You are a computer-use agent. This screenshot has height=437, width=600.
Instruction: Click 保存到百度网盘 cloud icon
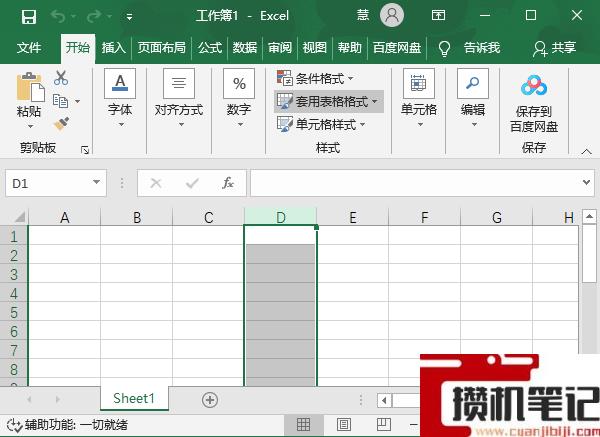click(534, 86)
